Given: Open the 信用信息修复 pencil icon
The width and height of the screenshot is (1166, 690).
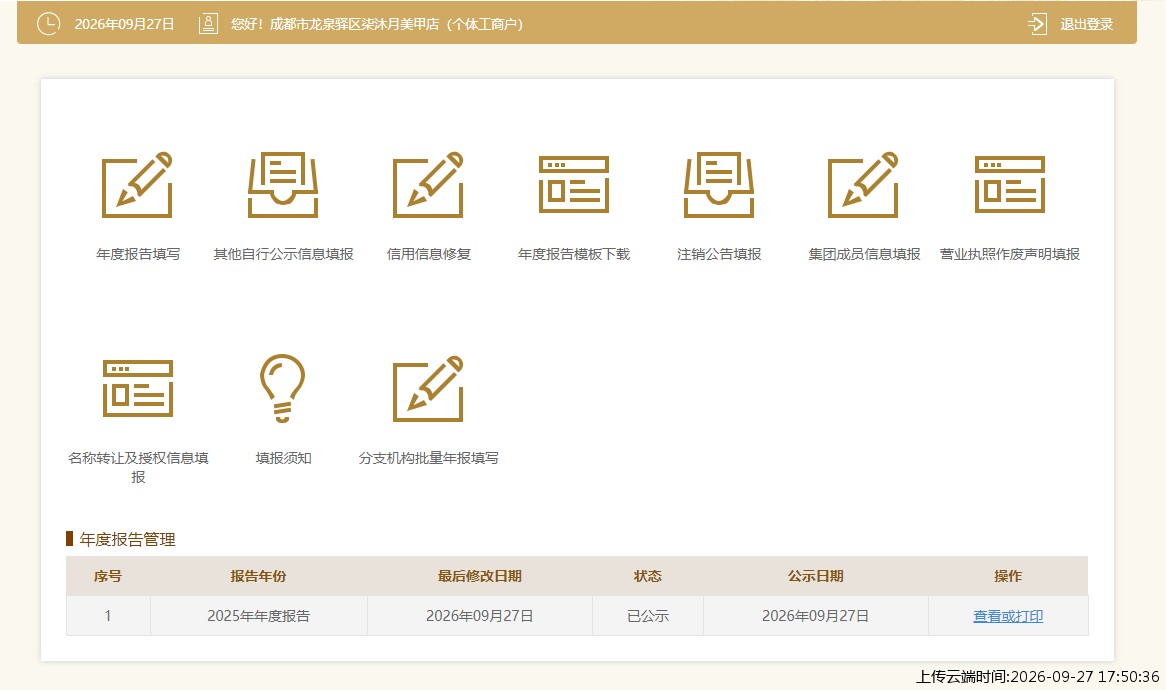Looking at the screenshot, I should pos(428,185).
